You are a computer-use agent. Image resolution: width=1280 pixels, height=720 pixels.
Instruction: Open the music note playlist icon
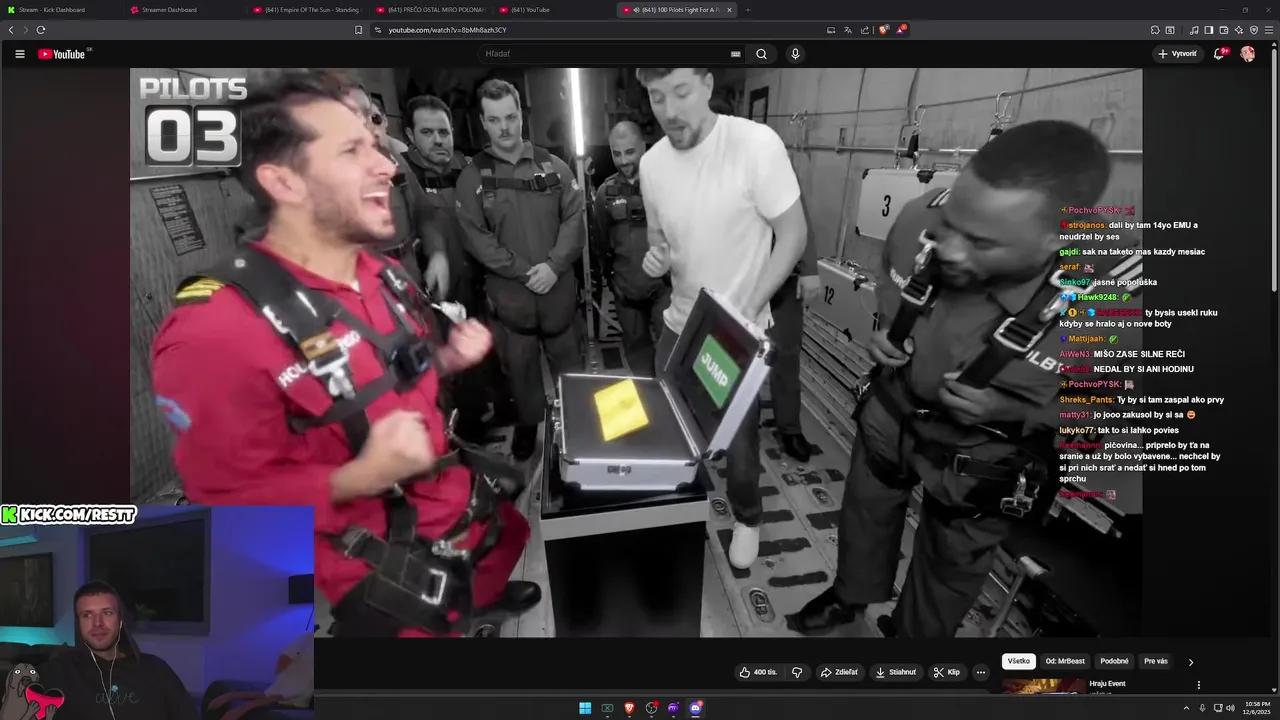[1194, 30]
